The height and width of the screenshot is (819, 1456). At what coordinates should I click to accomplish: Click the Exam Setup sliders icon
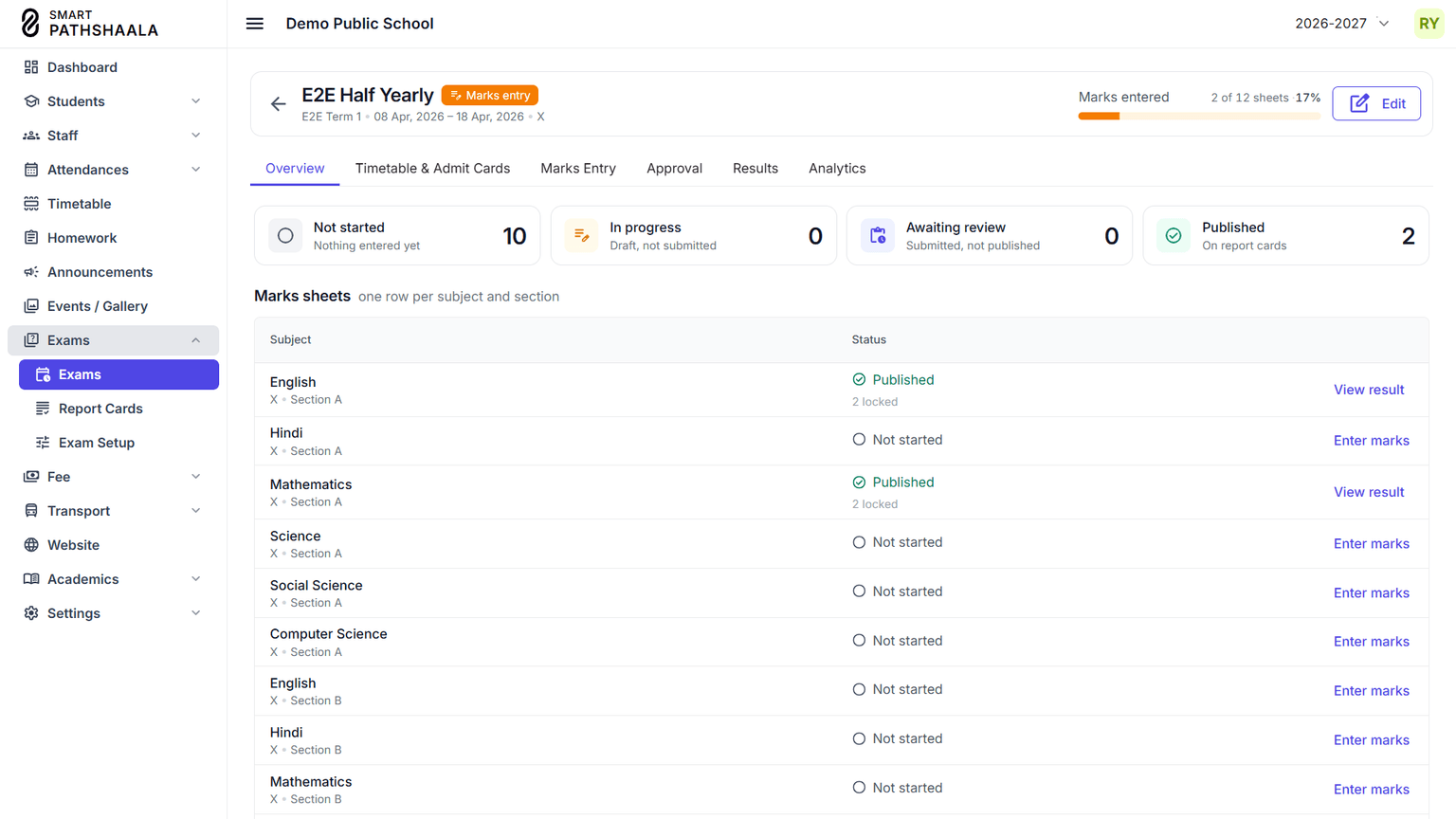click(x=43, y=443)
